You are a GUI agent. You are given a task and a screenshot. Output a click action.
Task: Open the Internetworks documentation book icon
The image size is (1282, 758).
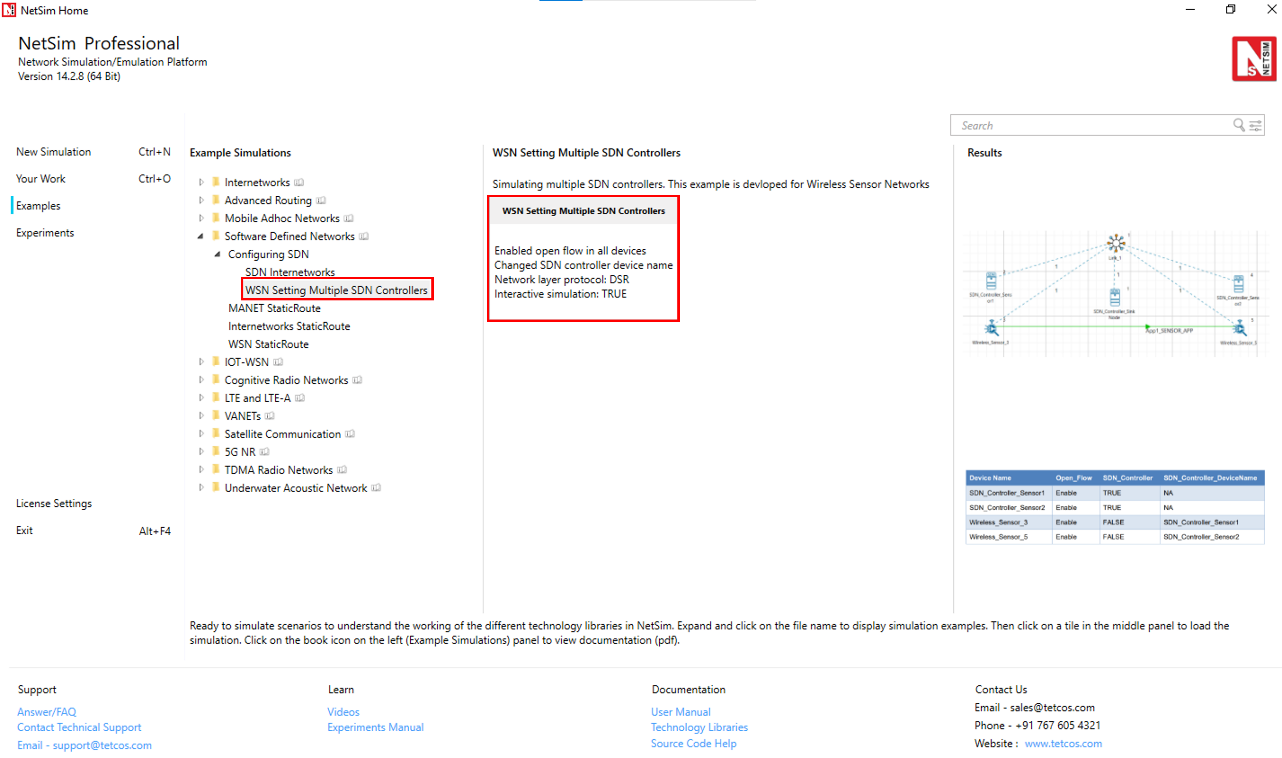(x=300, y=183)
